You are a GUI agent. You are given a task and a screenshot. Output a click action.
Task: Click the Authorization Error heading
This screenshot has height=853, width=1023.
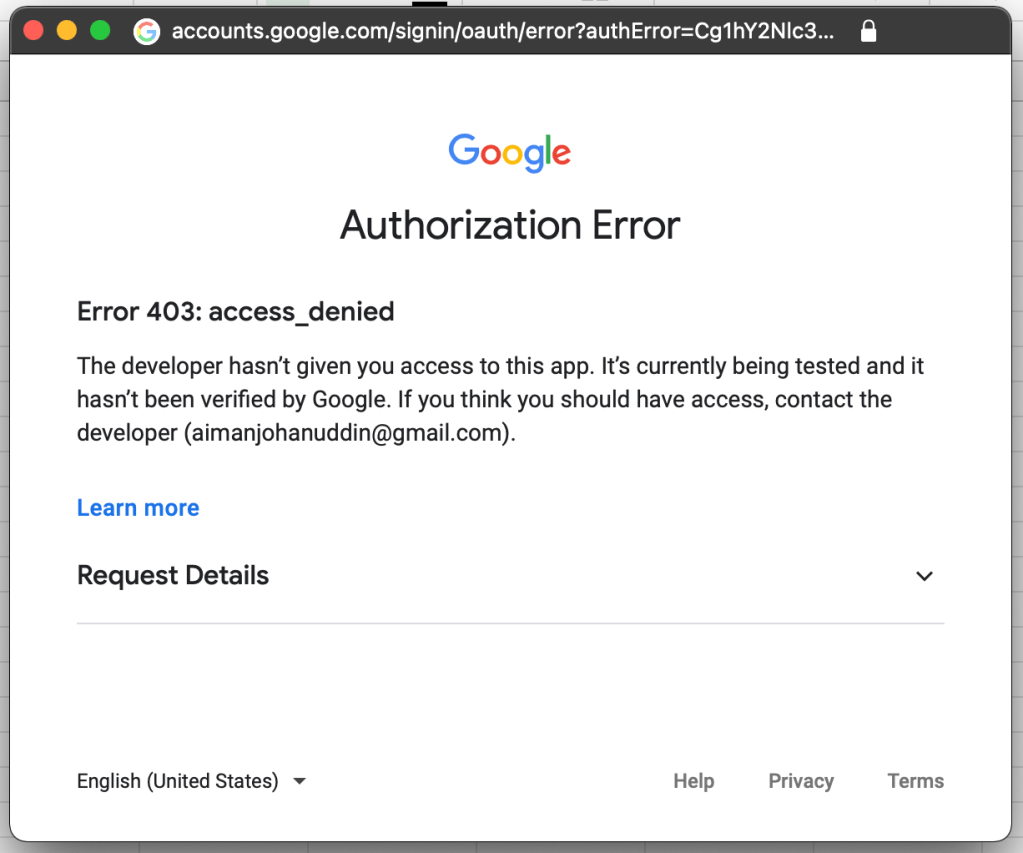click(510, 225)
